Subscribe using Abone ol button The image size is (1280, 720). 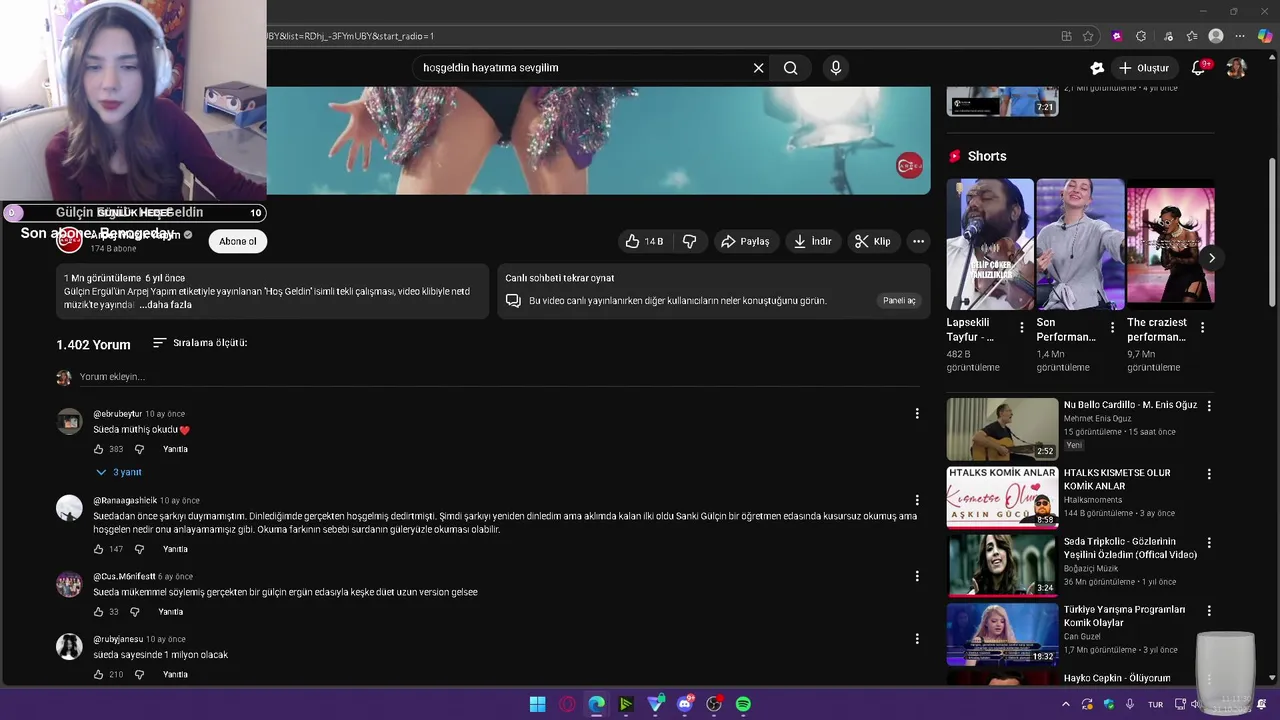click(x=238, y=241)
